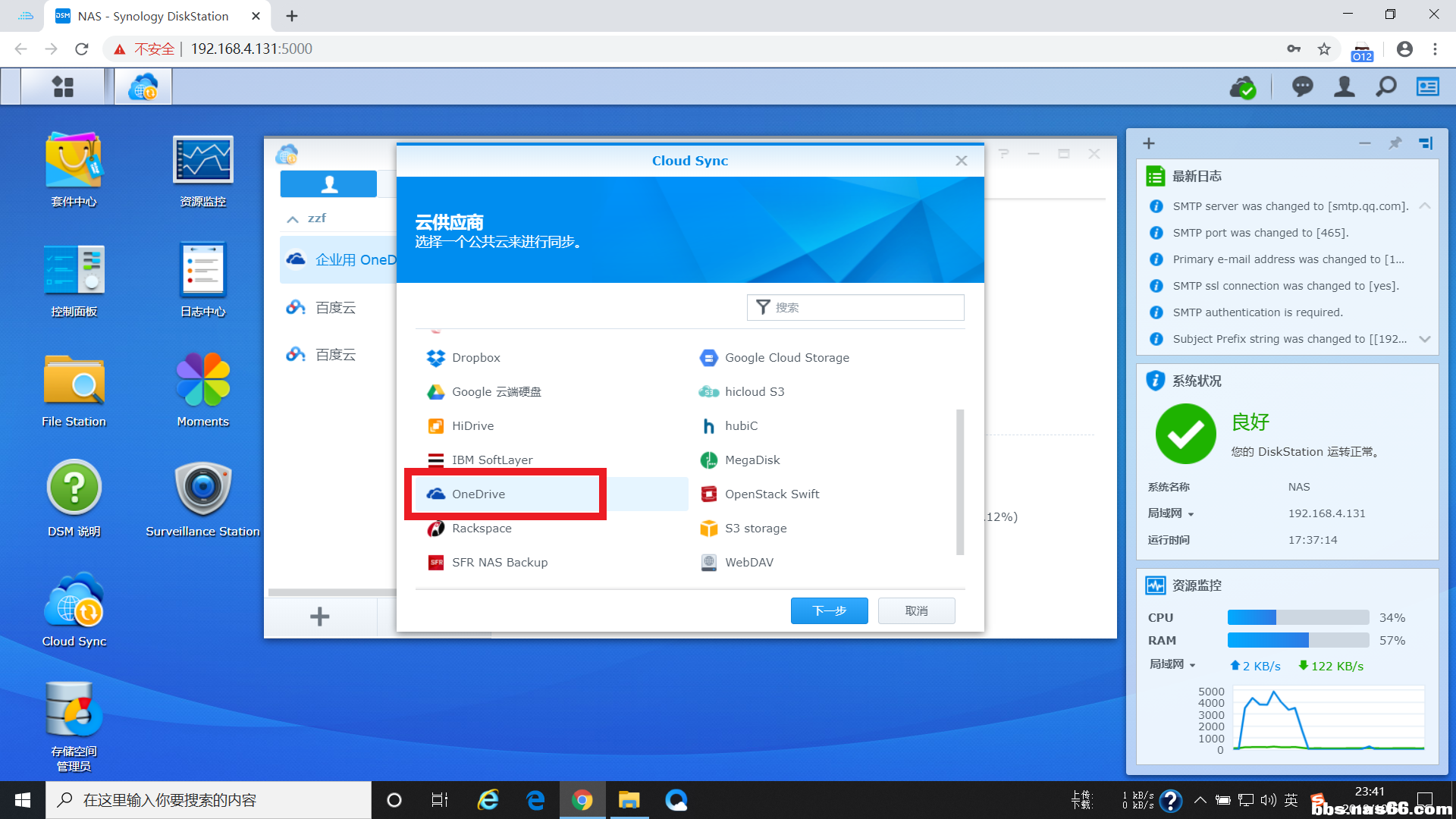
Task: Click the 下一步 next button
Action: (829, 611)
